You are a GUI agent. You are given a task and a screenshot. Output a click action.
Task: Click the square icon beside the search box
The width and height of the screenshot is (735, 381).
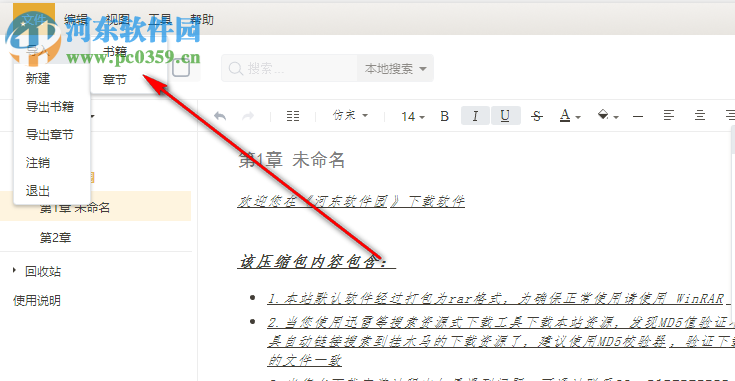click(181, 68)
